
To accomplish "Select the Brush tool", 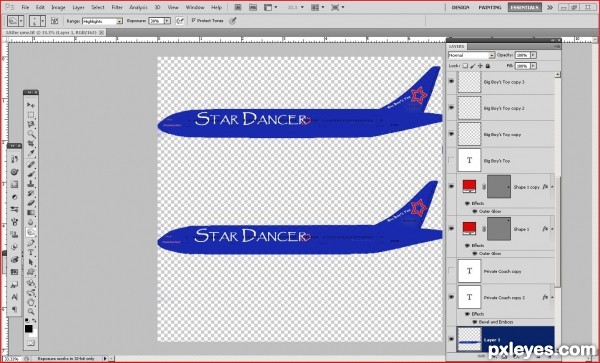I will pos(31,174).
